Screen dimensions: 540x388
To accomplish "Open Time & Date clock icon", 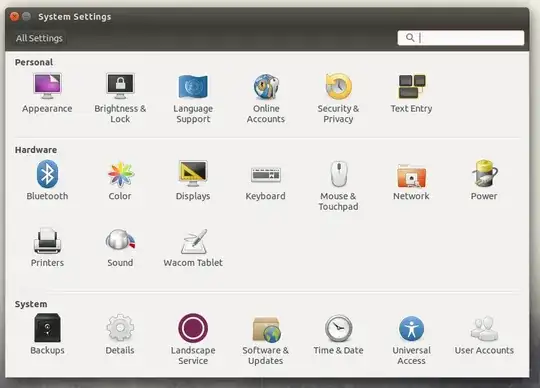I will pos(339,328).
